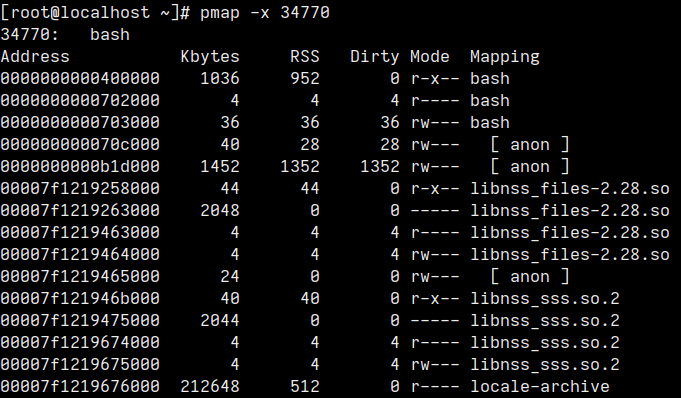Click the Kbytes column header
Screen dimensions: 681x398
(210, 57)
